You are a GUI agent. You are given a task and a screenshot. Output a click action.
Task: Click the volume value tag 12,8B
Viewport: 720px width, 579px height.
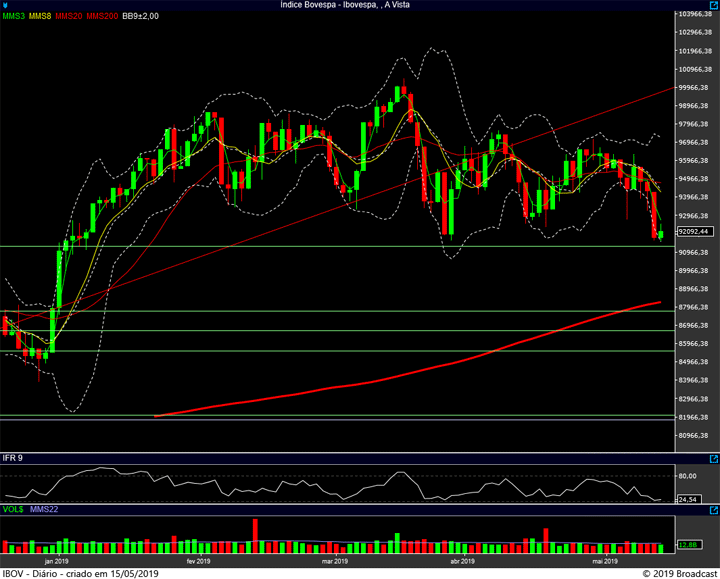coord(687,545)
